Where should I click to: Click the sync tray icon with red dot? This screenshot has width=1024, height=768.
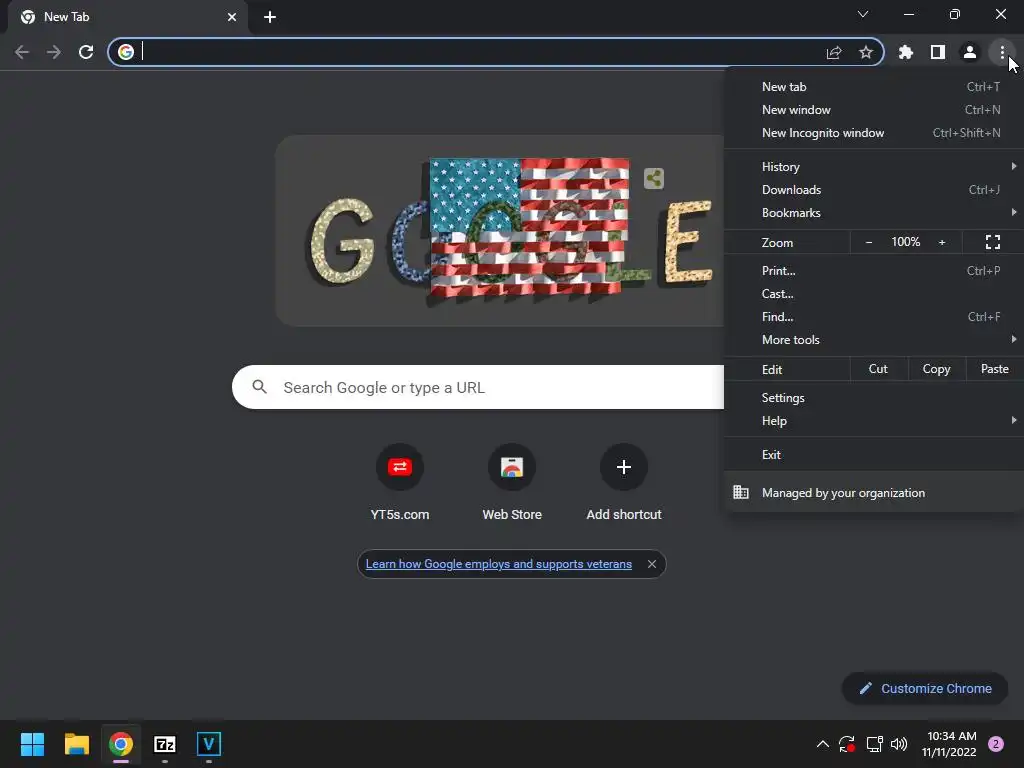(847, 744)
